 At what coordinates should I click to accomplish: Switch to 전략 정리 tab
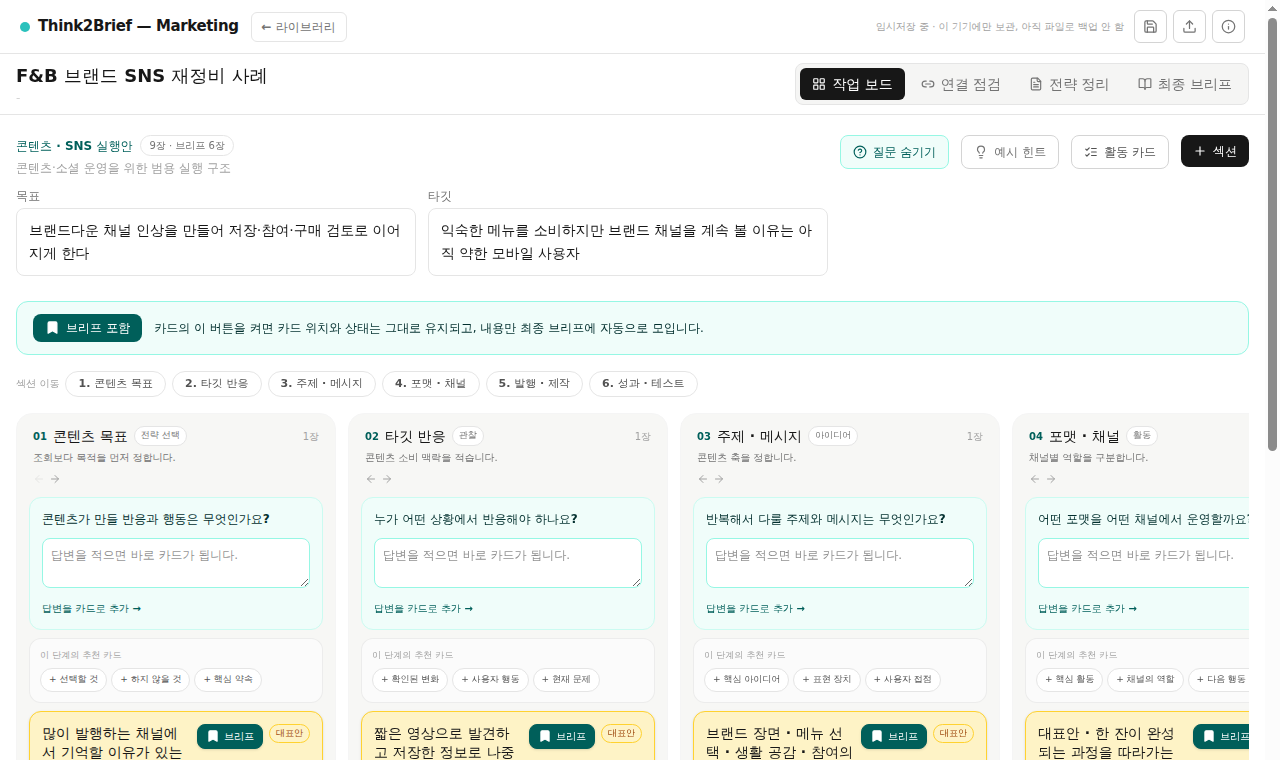coord(1069,84)
